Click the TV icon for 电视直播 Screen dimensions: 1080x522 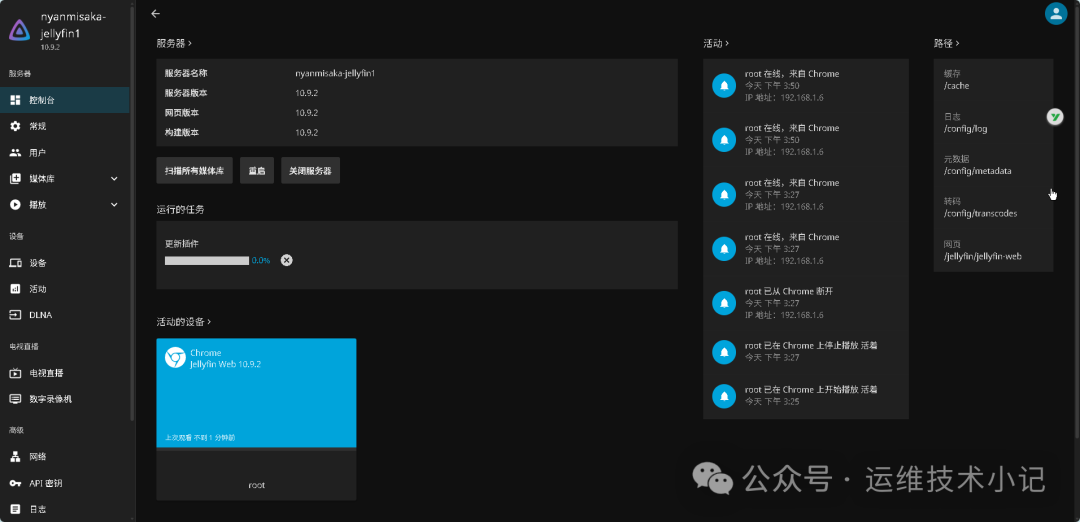tap(15, 373)
